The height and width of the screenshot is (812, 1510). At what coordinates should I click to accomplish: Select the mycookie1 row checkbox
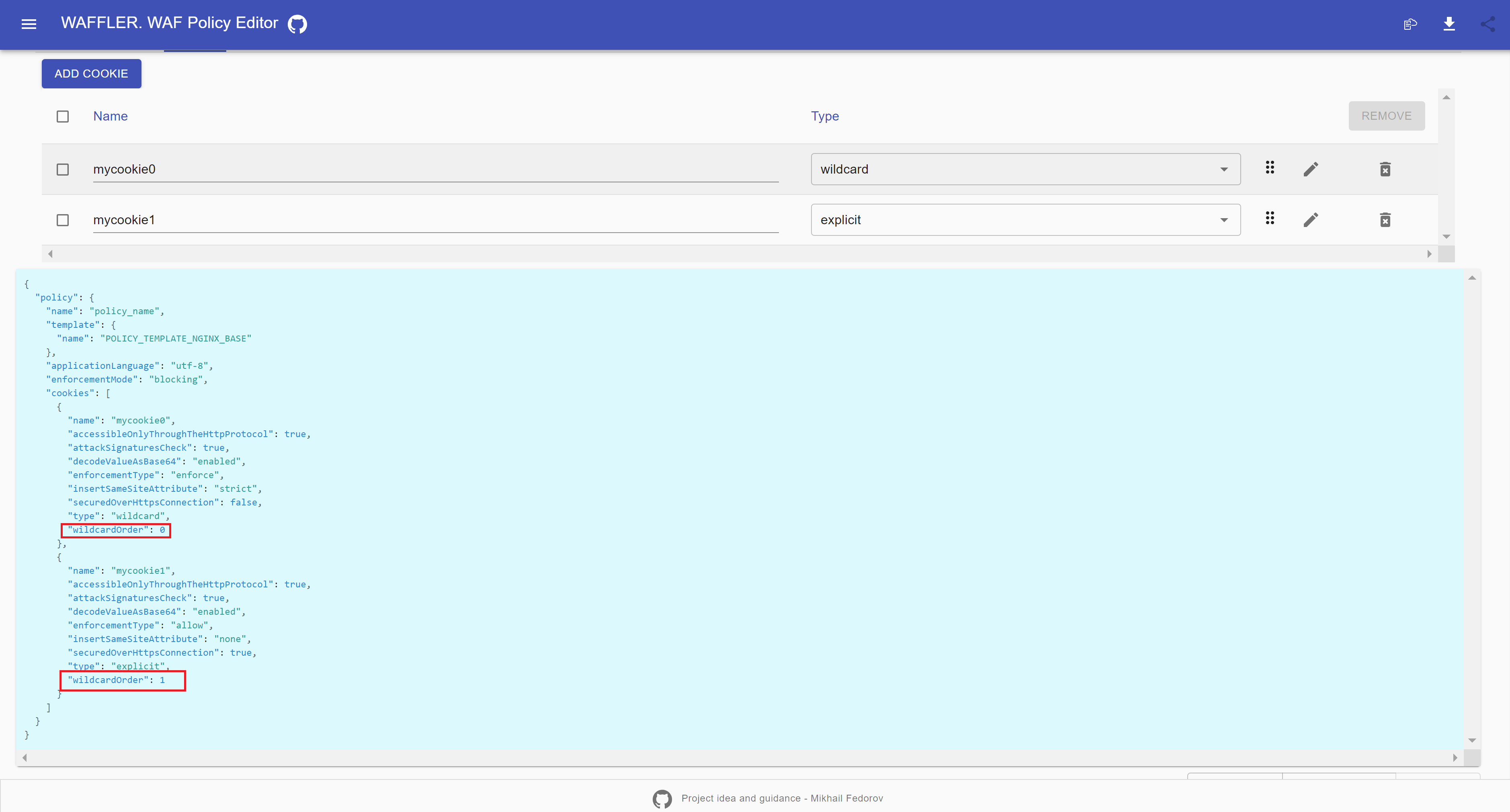coord(63,220)
